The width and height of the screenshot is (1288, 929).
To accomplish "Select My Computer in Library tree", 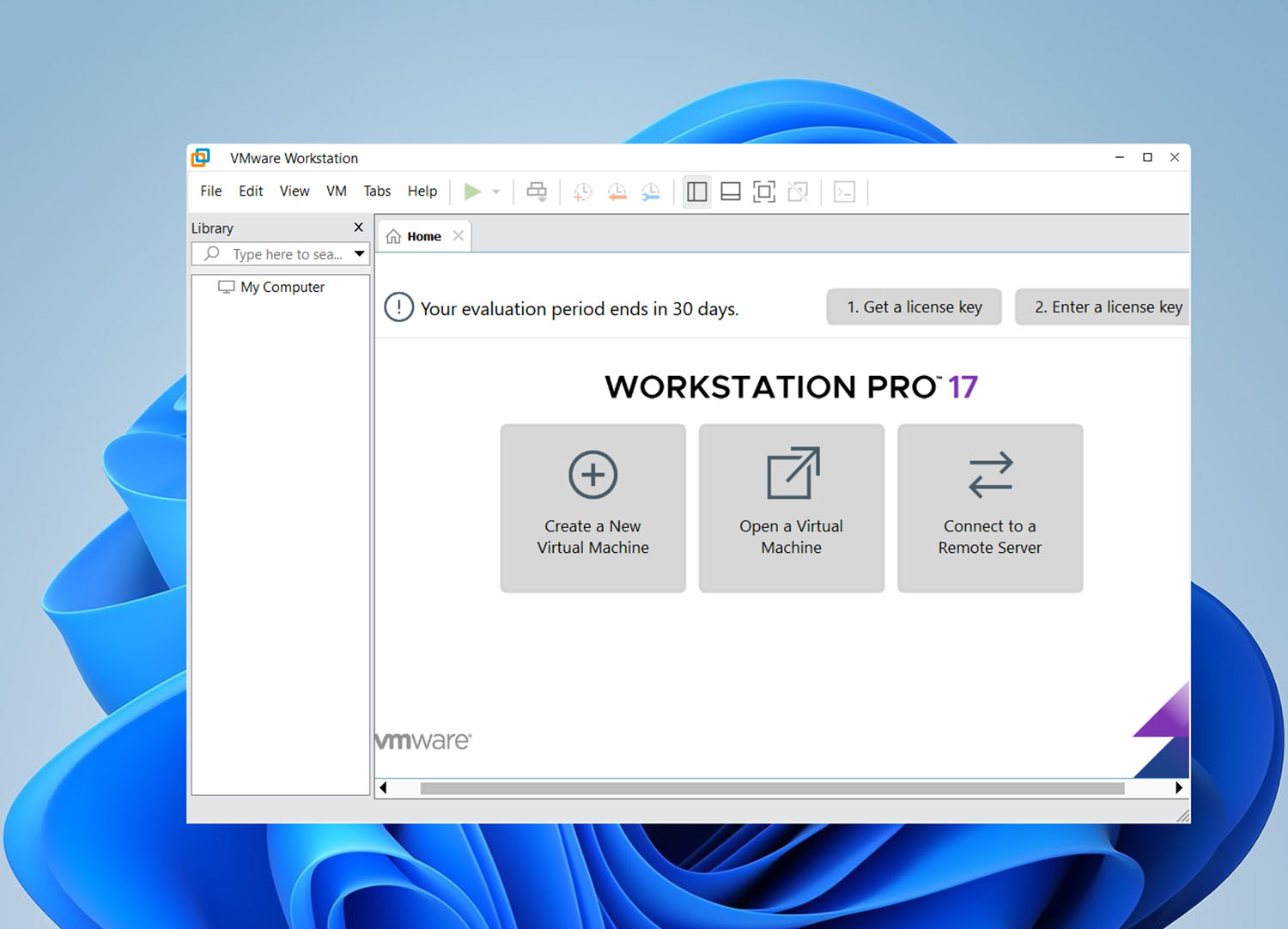I will tap(282, 287).
